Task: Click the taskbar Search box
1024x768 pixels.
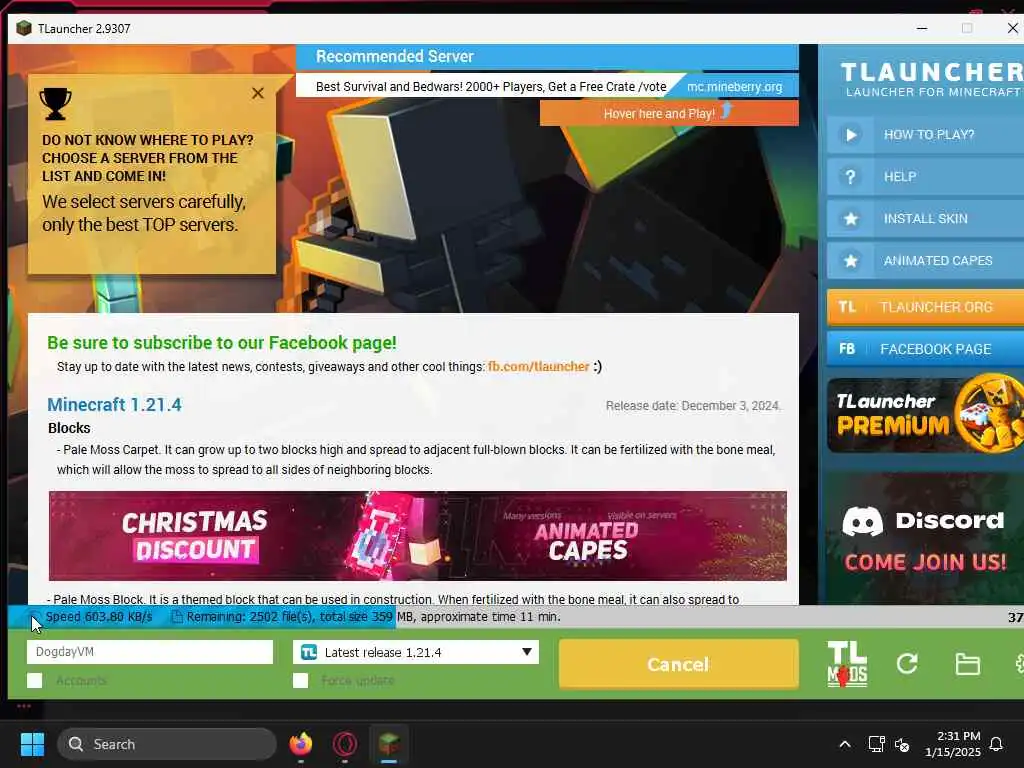Action: 167,744
